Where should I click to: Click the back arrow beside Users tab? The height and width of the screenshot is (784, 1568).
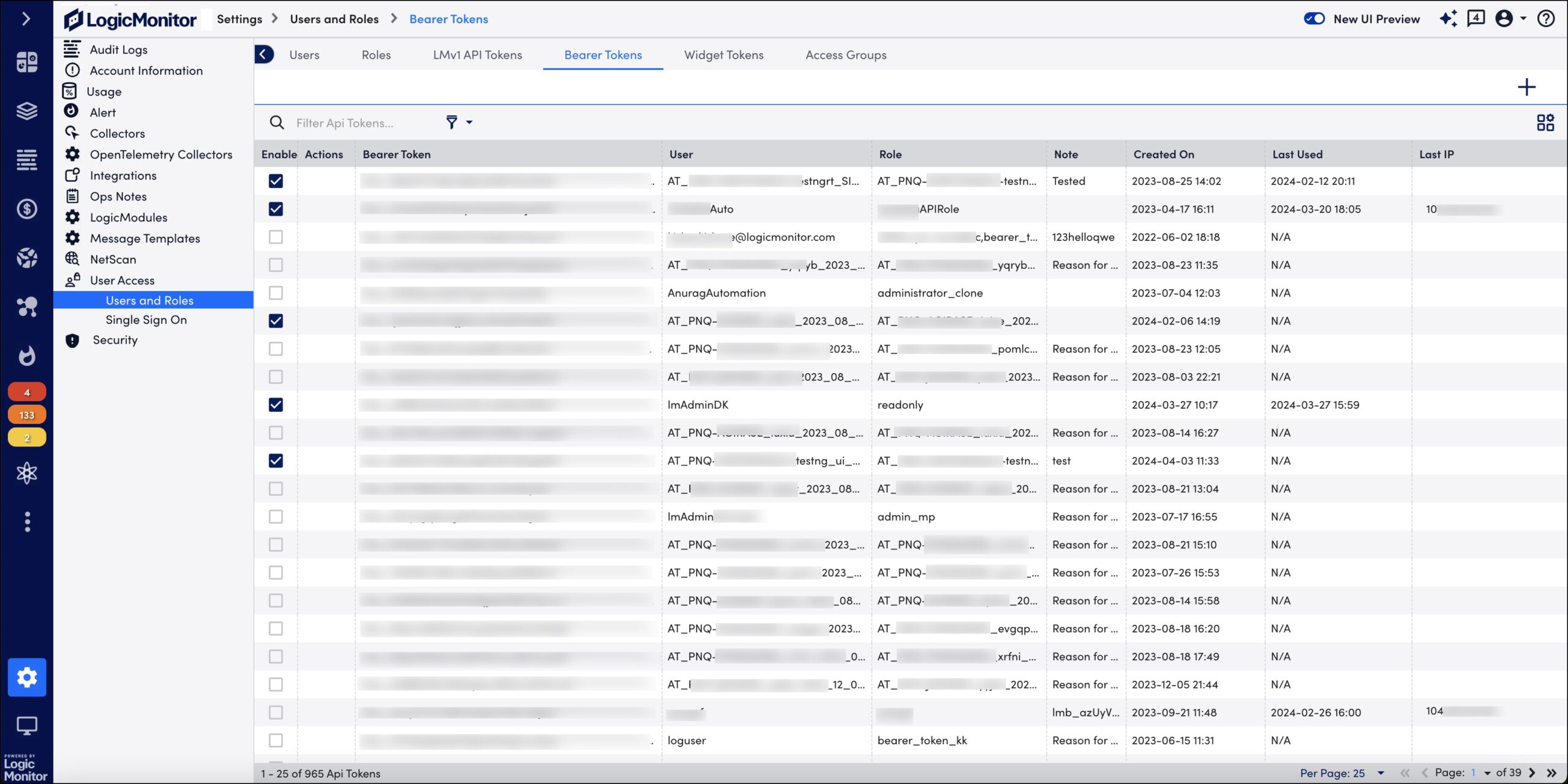click(x=263, y=55)
